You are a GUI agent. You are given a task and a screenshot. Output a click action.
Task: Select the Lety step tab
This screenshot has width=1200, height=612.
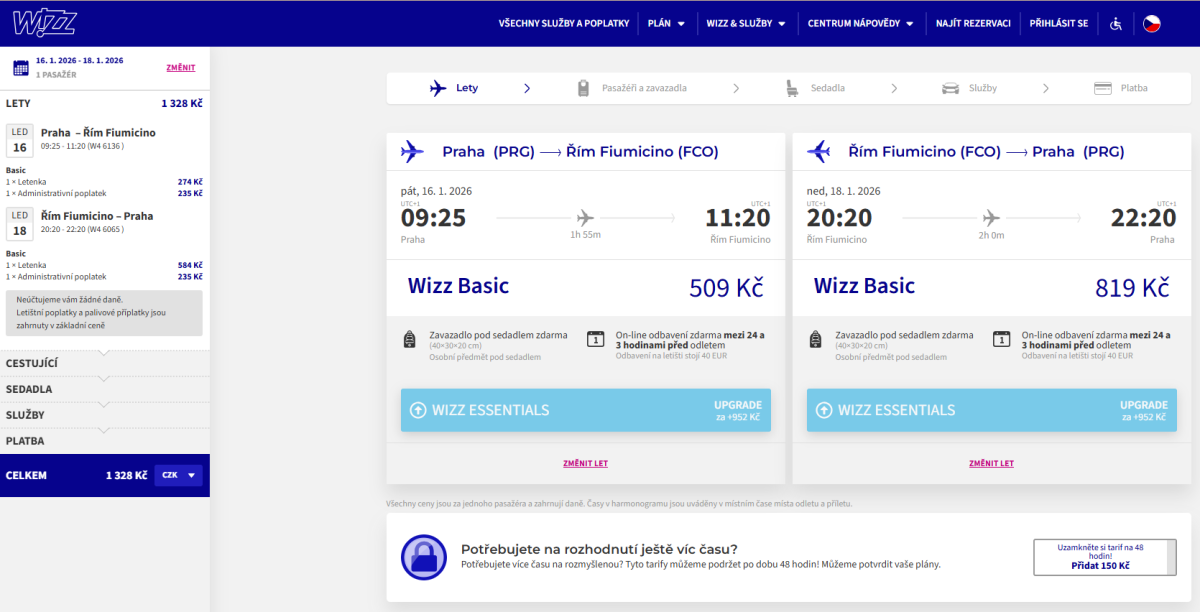tap(455, 88)
